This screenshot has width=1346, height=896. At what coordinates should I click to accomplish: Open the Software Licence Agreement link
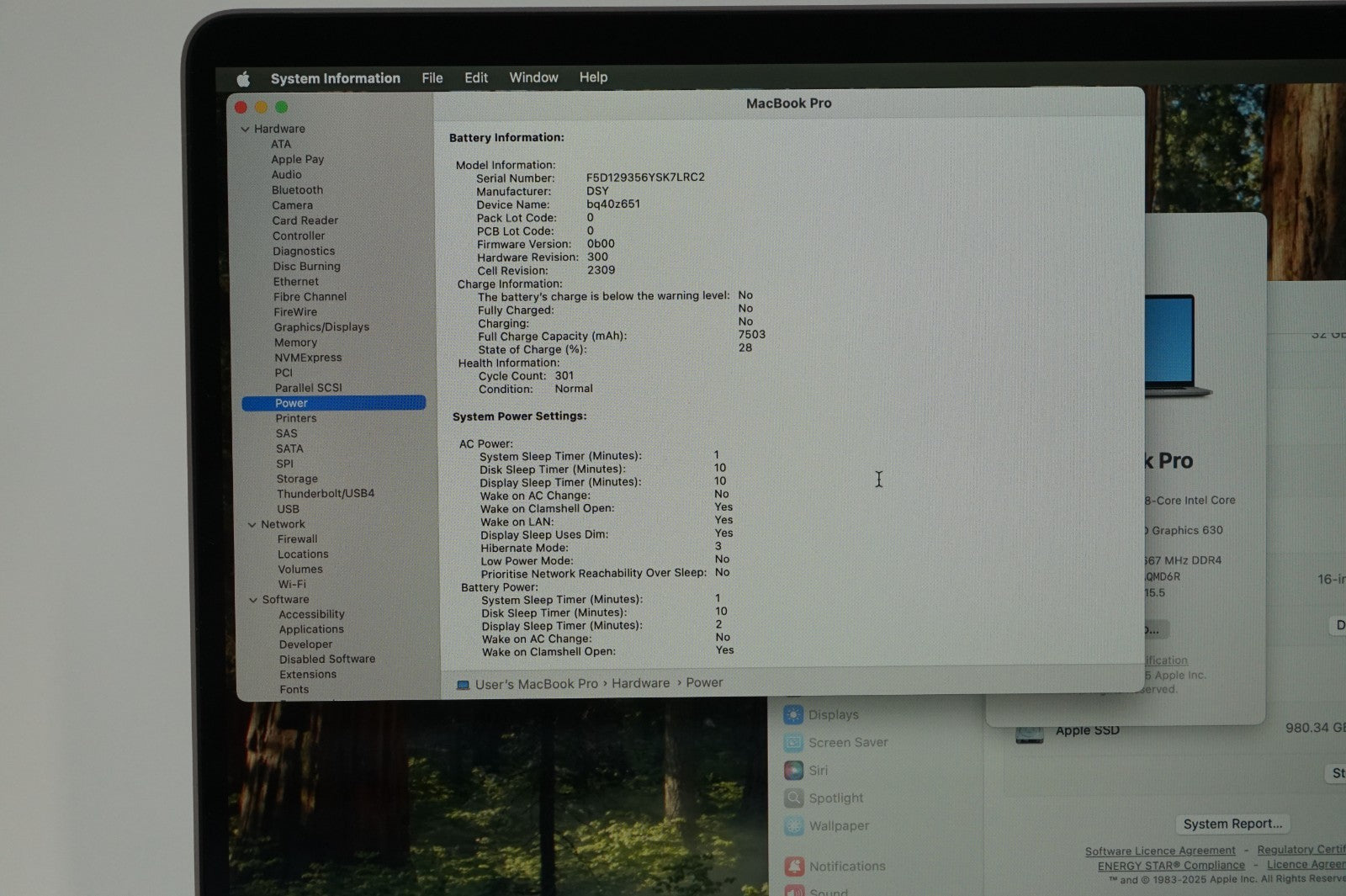(1160, 851)
